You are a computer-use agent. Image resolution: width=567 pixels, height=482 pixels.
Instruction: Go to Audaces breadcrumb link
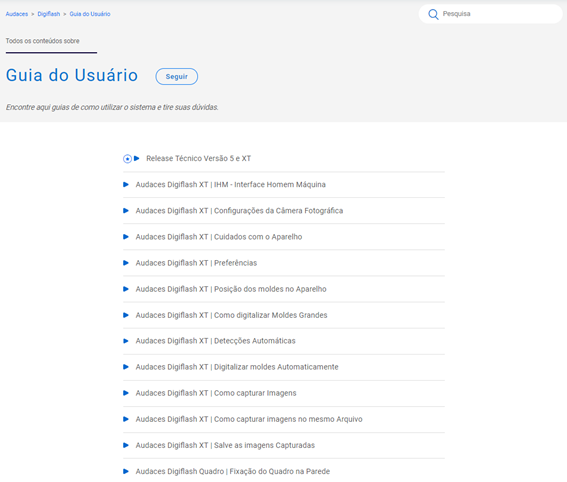click(x=17, y=14)
